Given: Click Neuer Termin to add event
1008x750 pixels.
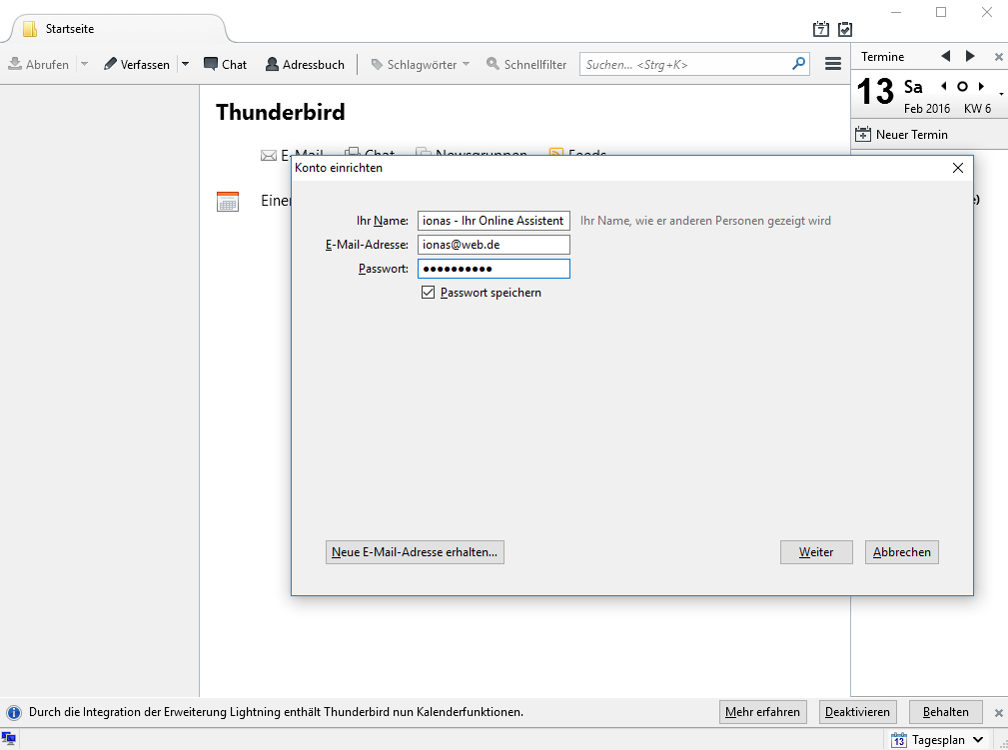Looking at the screenshot, I should (x=901, y=134).
